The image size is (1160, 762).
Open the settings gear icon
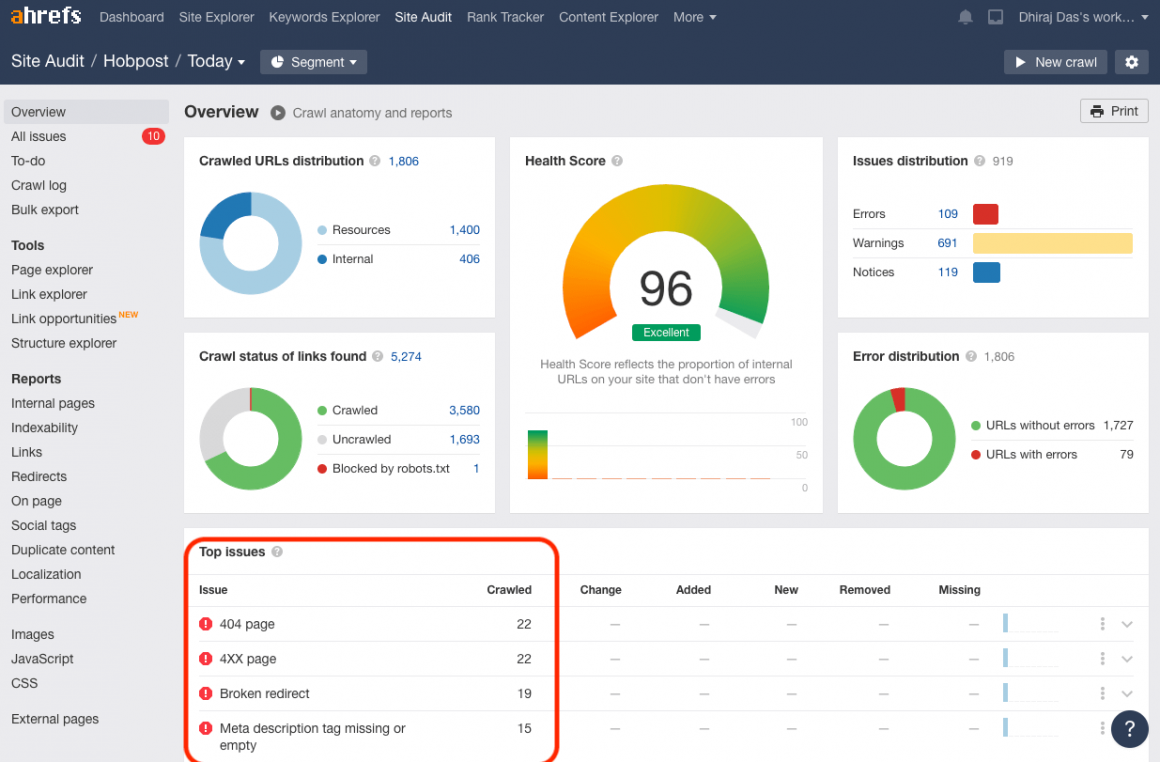tap(1131, 62)
